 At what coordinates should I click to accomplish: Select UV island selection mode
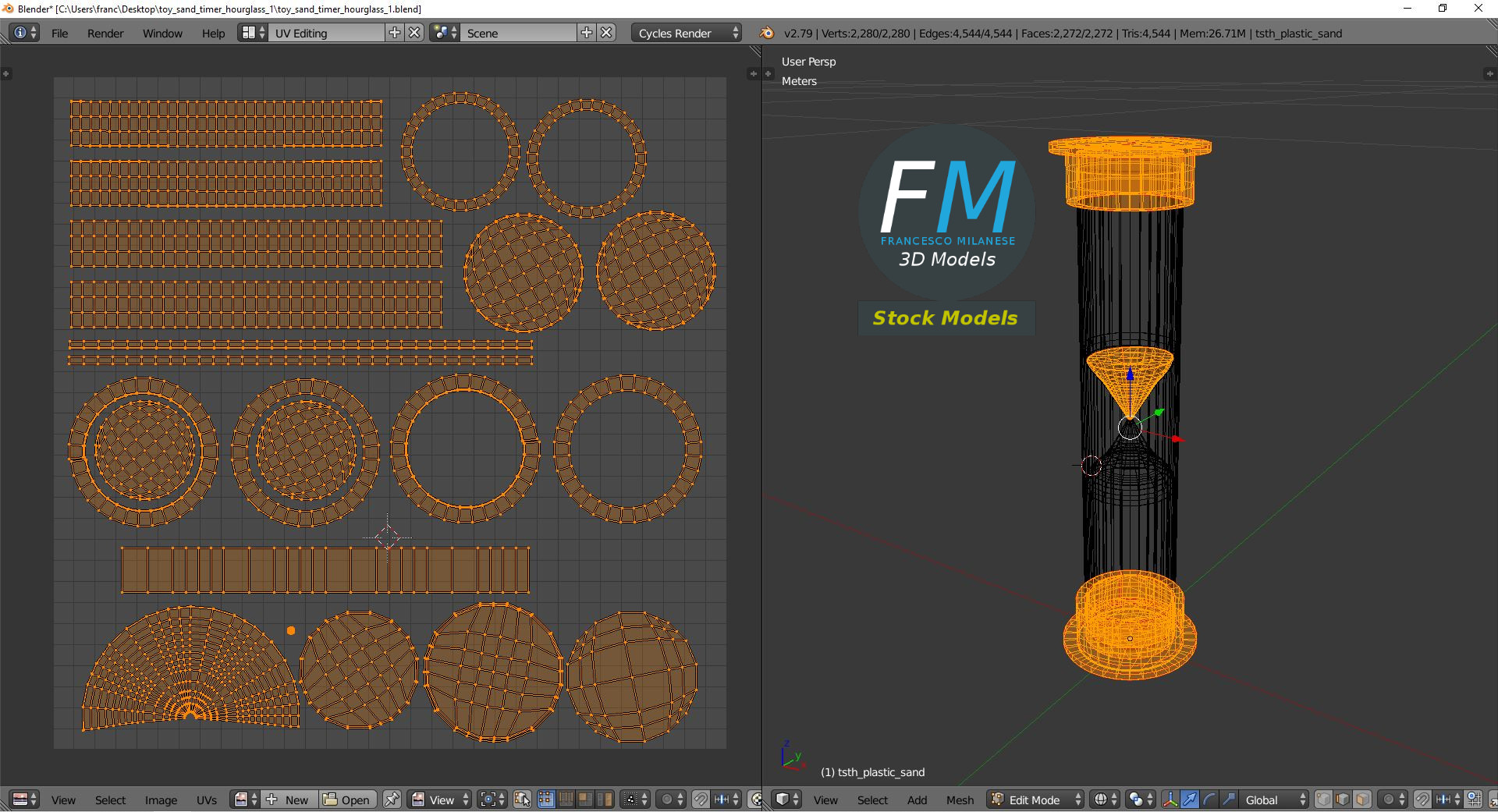coord(605,800)
